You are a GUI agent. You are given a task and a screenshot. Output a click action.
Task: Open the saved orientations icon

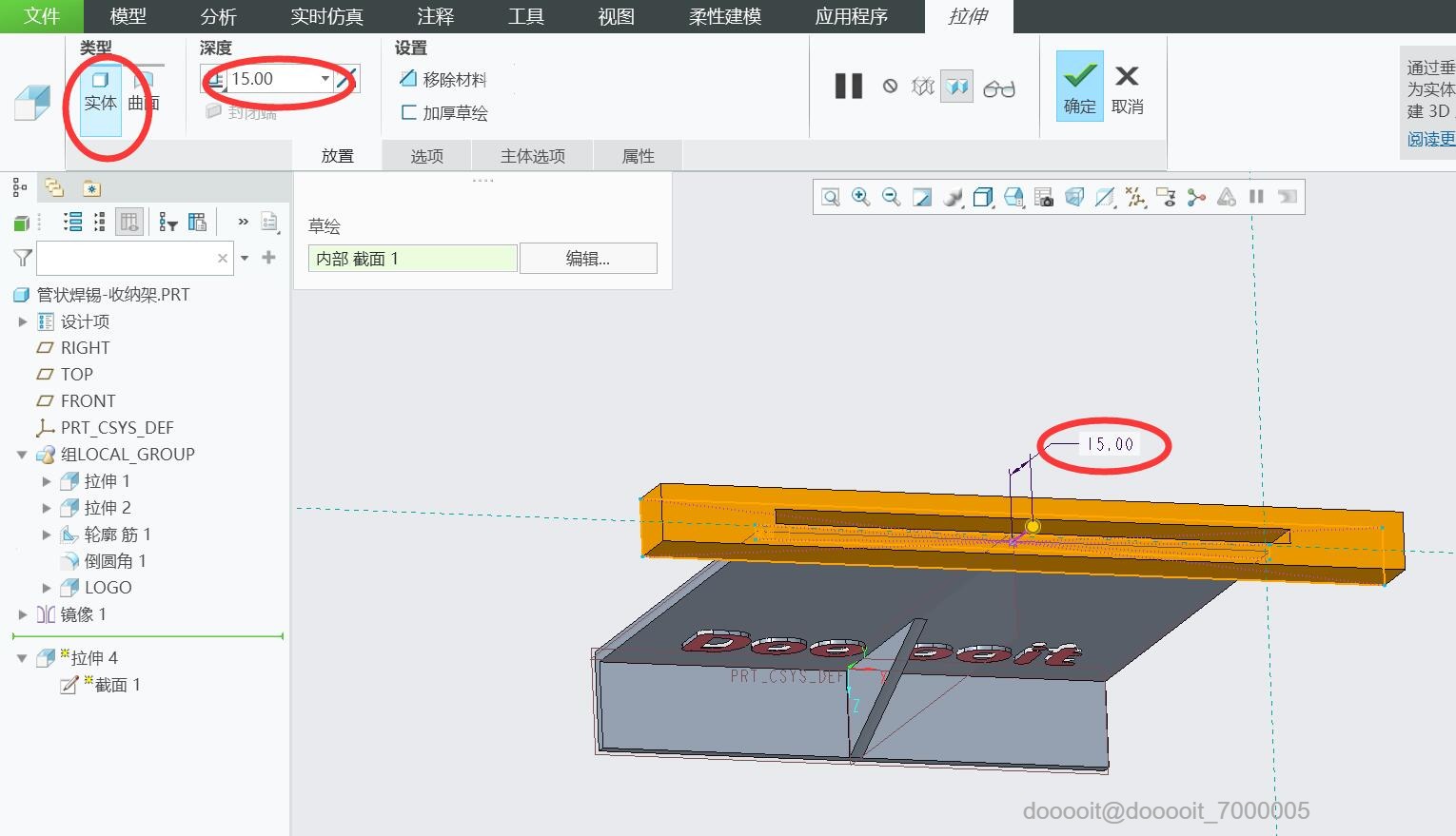1013,197
